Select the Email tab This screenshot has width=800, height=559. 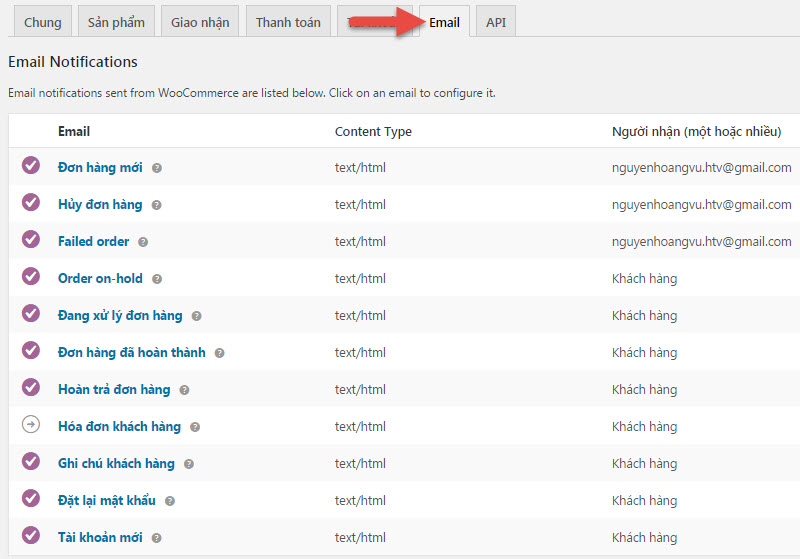(x=444, y=21)
